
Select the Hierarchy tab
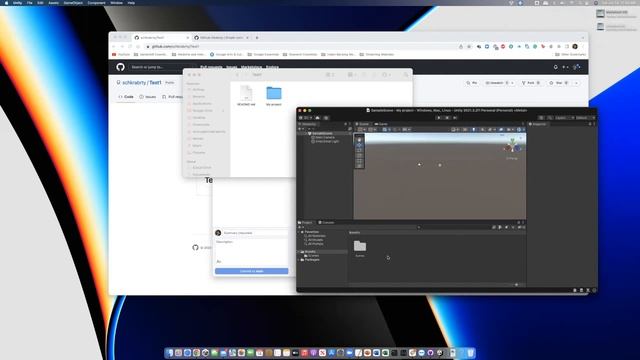pos(308,124)
